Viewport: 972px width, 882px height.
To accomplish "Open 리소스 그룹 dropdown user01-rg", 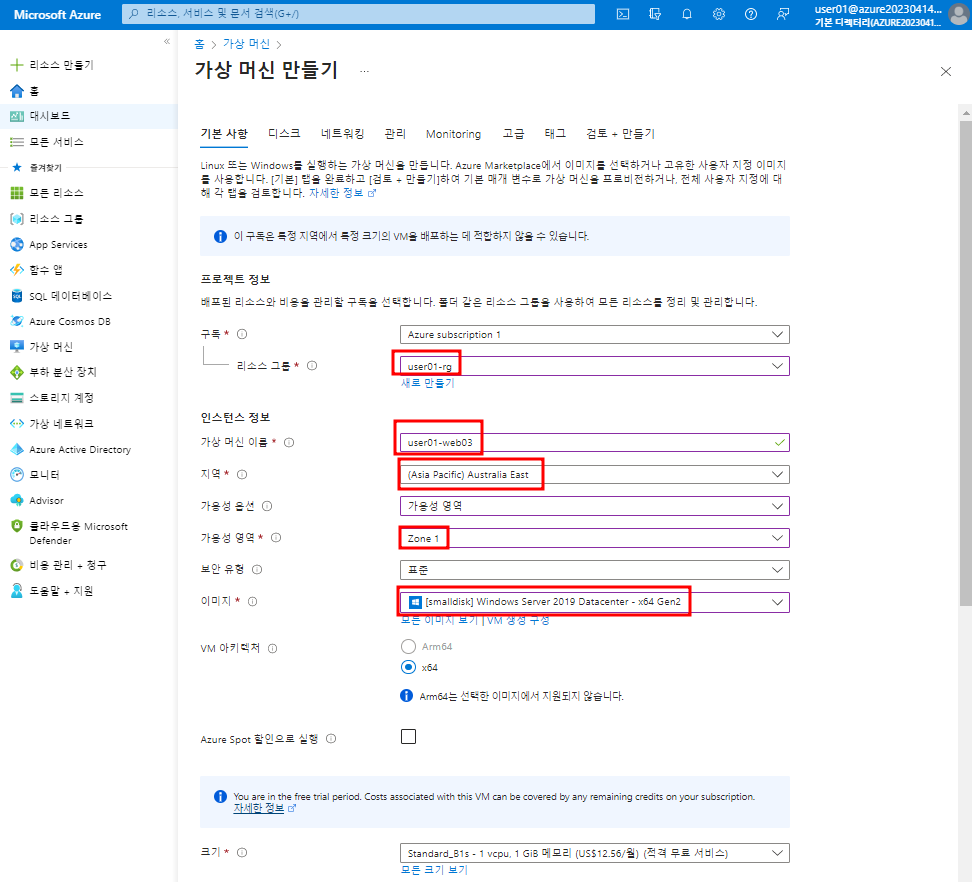I will tap(594, 366).
